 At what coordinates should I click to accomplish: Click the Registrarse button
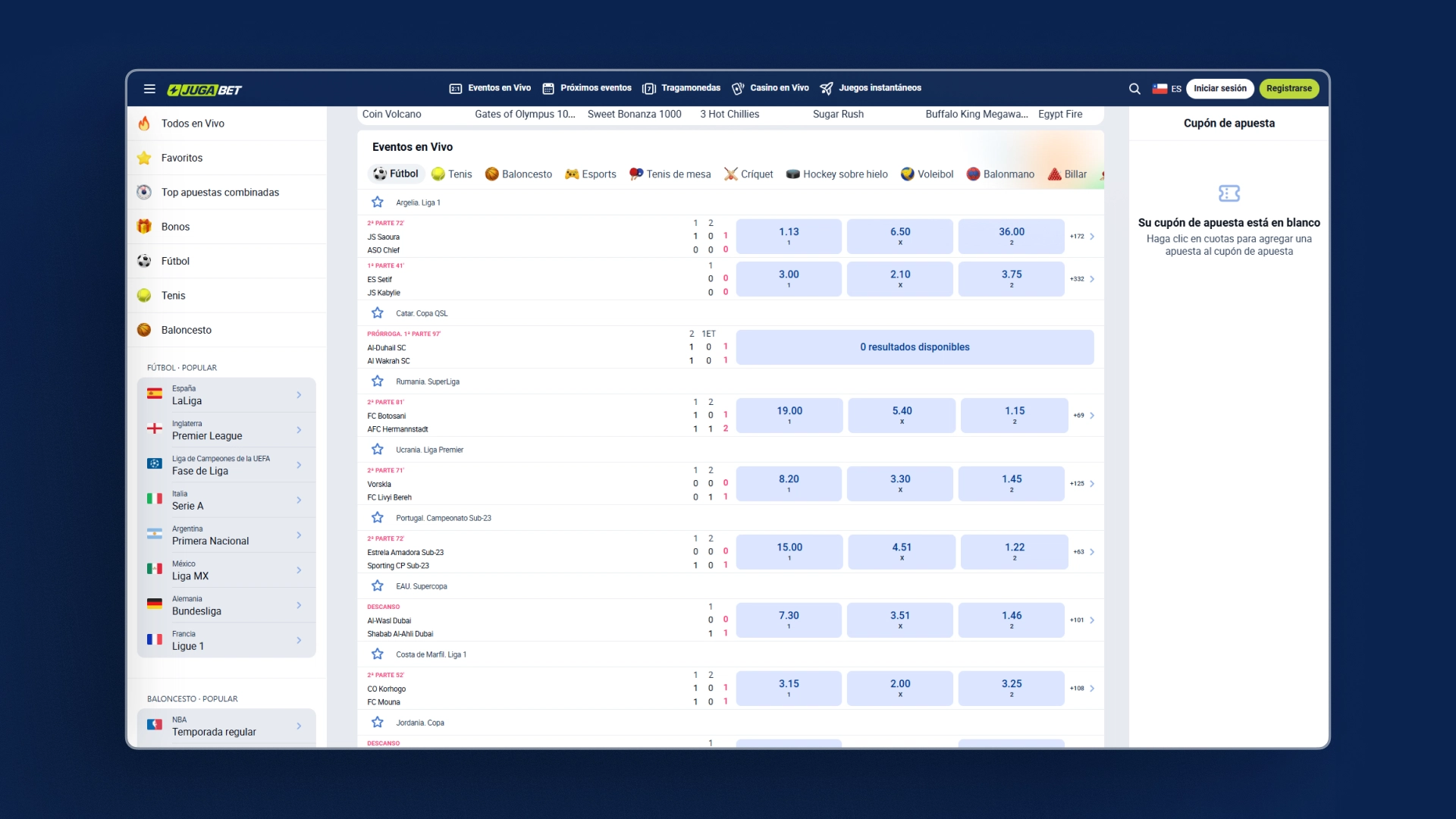pyautogui.click(x=1288, y=89)
